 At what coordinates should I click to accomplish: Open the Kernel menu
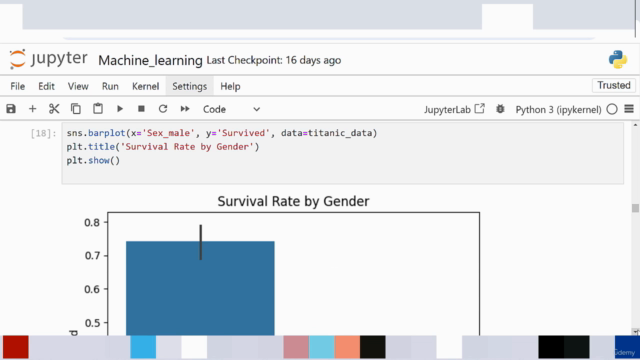tap(145, 87)
